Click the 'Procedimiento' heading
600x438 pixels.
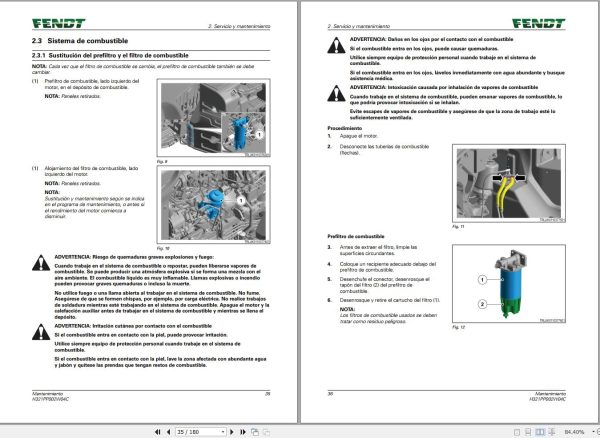(344, 128)
